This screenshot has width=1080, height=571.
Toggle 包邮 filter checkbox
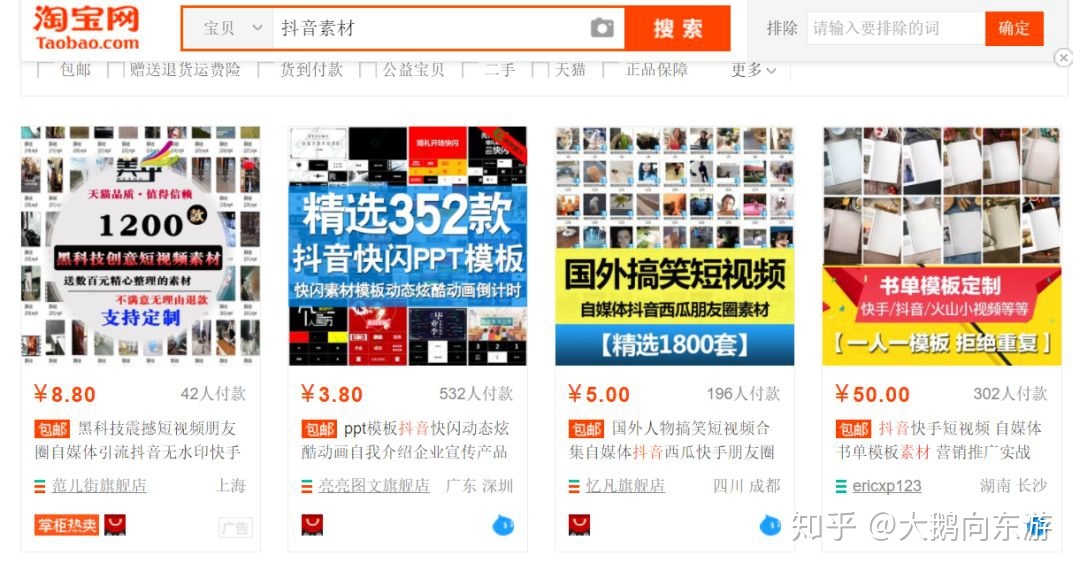pos(45,70)
